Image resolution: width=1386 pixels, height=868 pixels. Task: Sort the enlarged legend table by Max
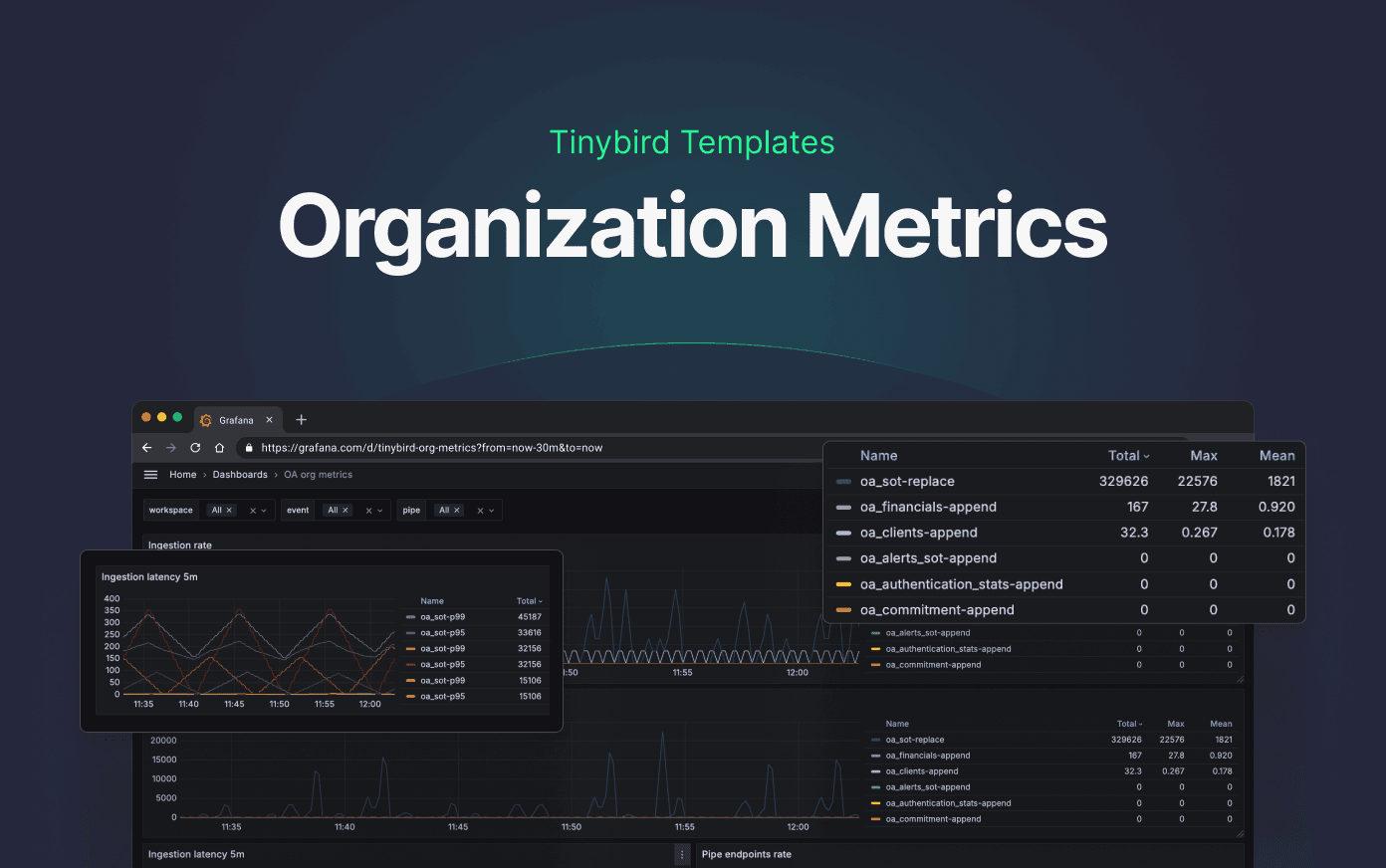pos(1204,456)
